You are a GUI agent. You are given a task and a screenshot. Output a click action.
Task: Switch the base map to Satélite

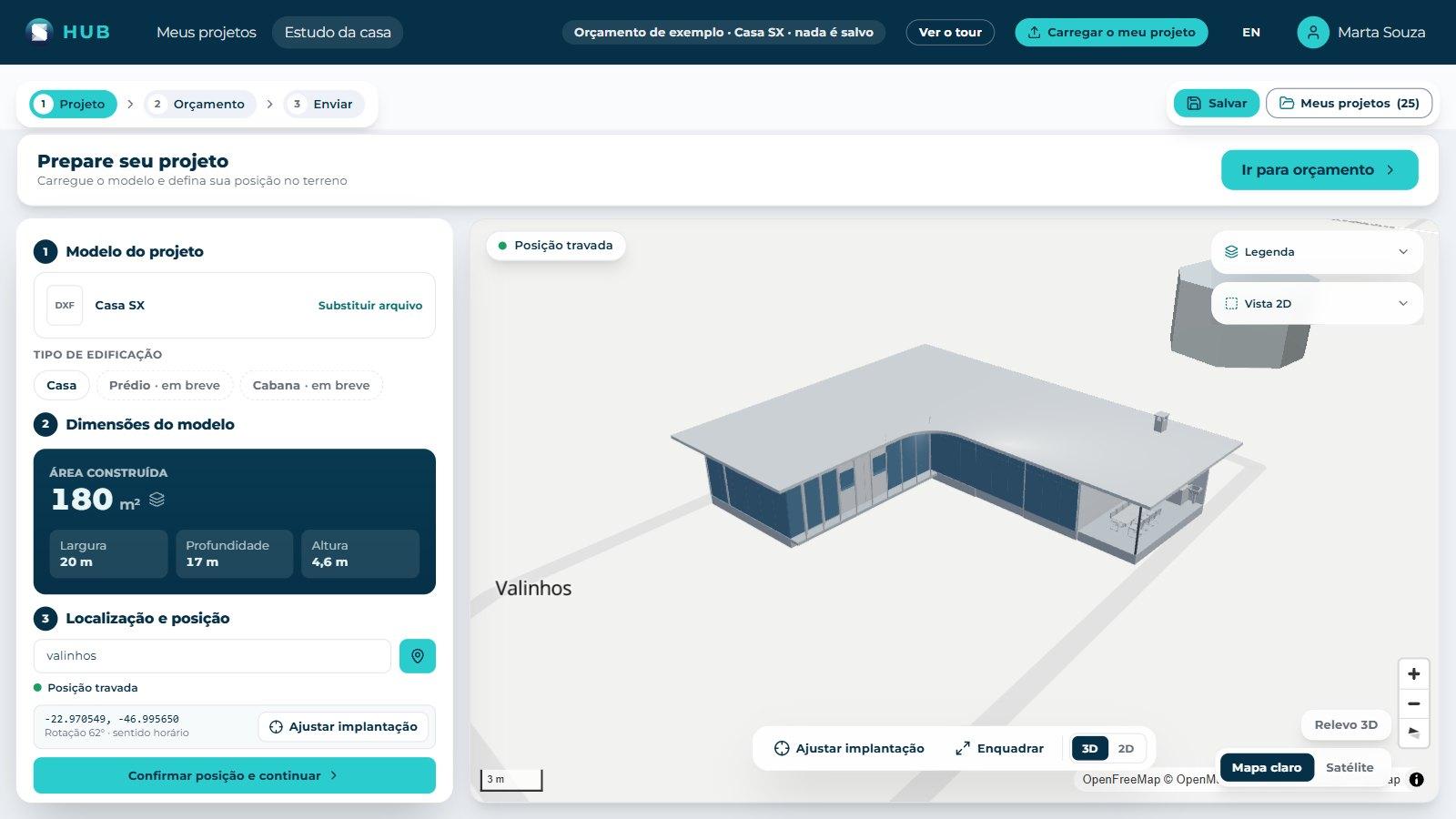1350,768
